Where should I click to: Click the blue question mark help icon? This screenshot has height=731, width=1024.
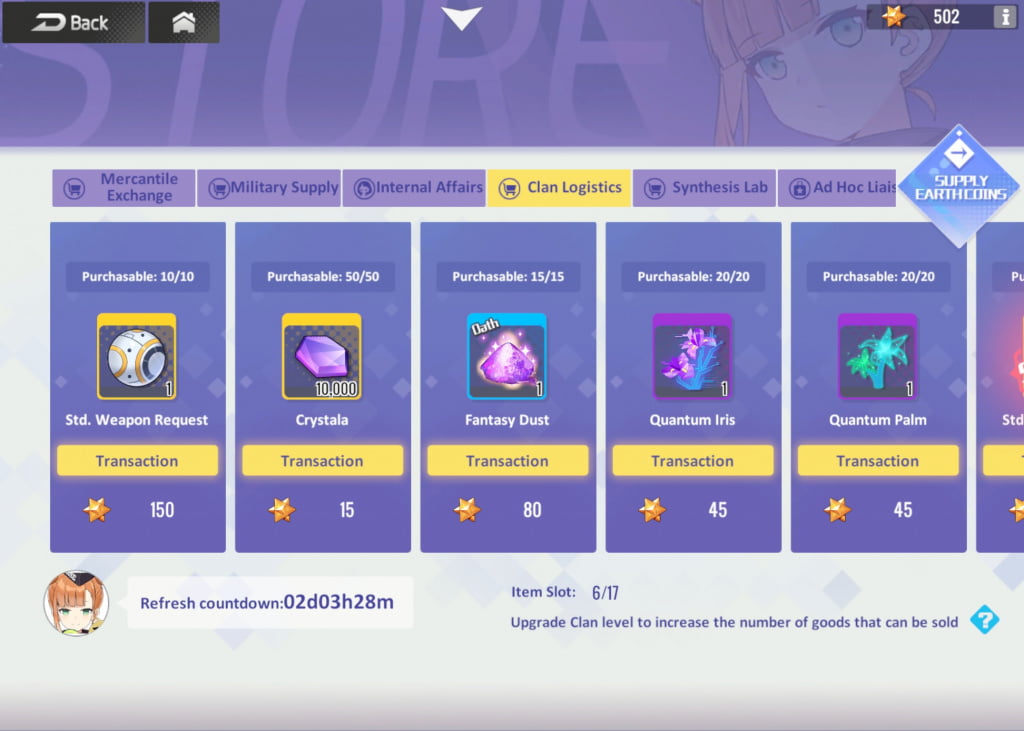(x=984, y=619)
